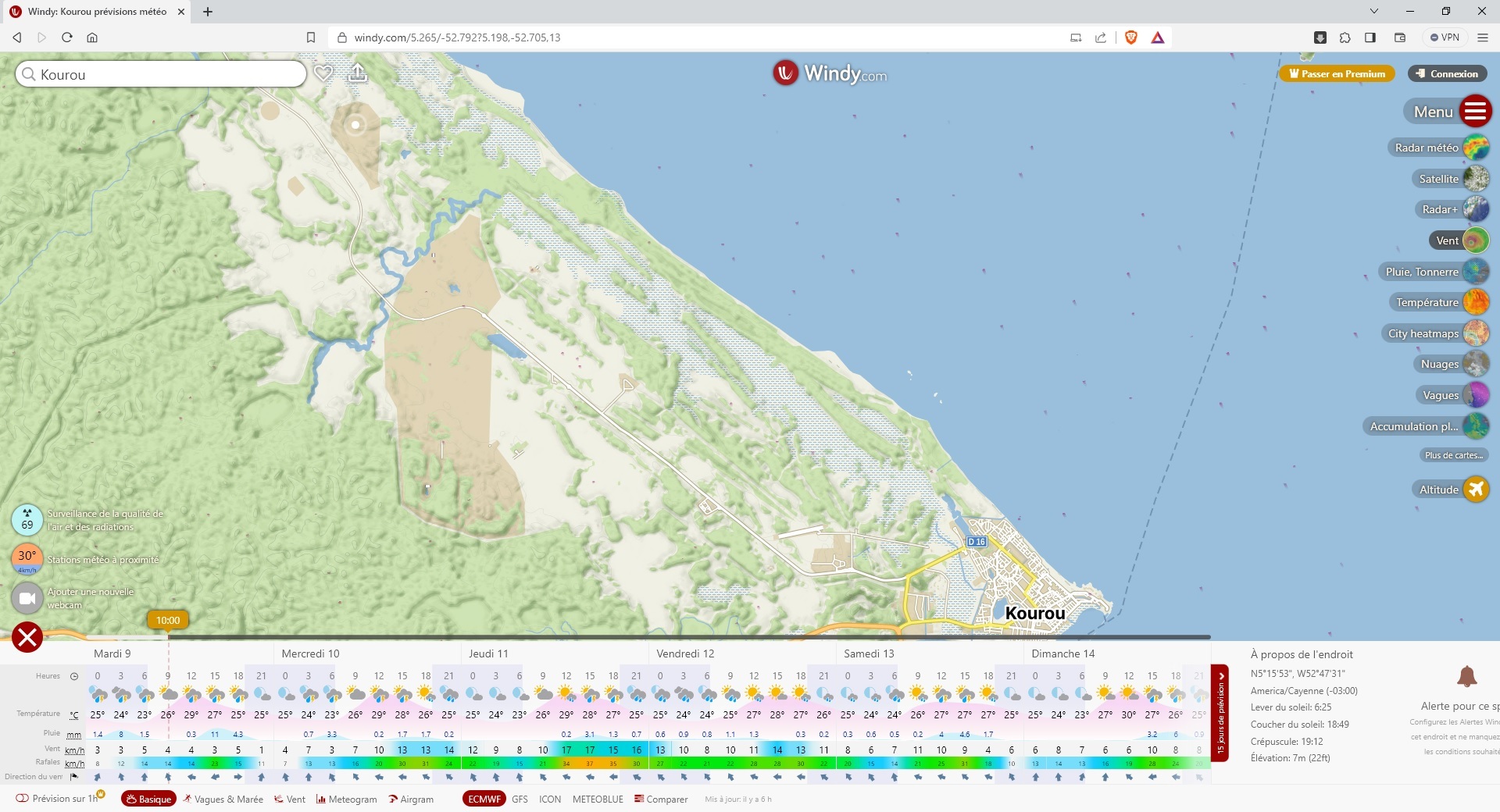Open the Accumulation de pluie layer

[x=1427, y=426]
